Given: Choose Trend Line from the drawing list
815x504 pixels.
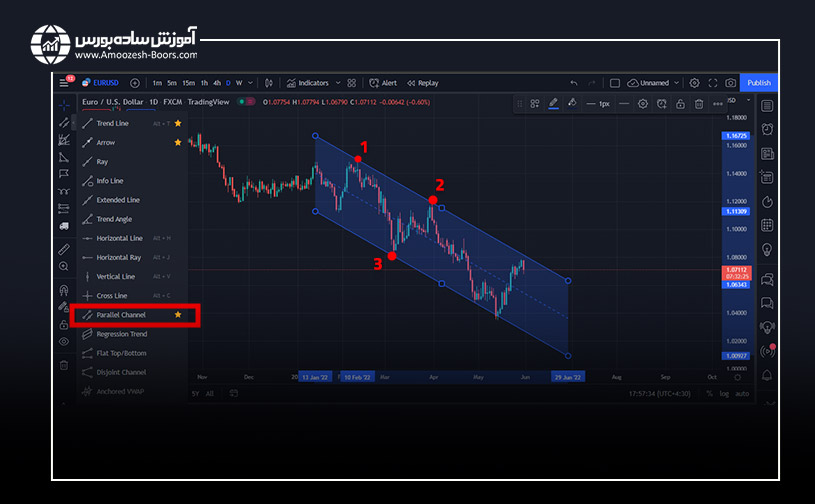Looking at the screenshot, I should coord(112,123).
